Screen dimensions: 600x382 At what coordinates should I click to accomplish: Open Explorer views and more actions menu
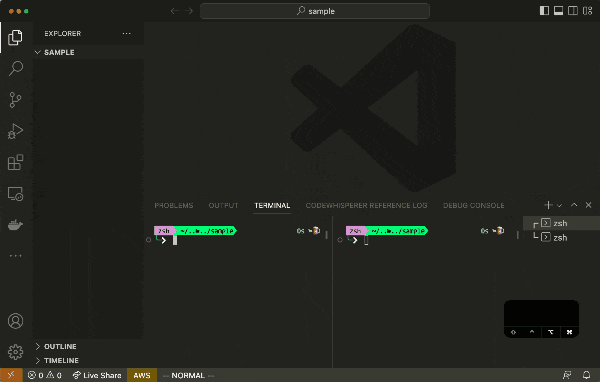click(126, 33)
